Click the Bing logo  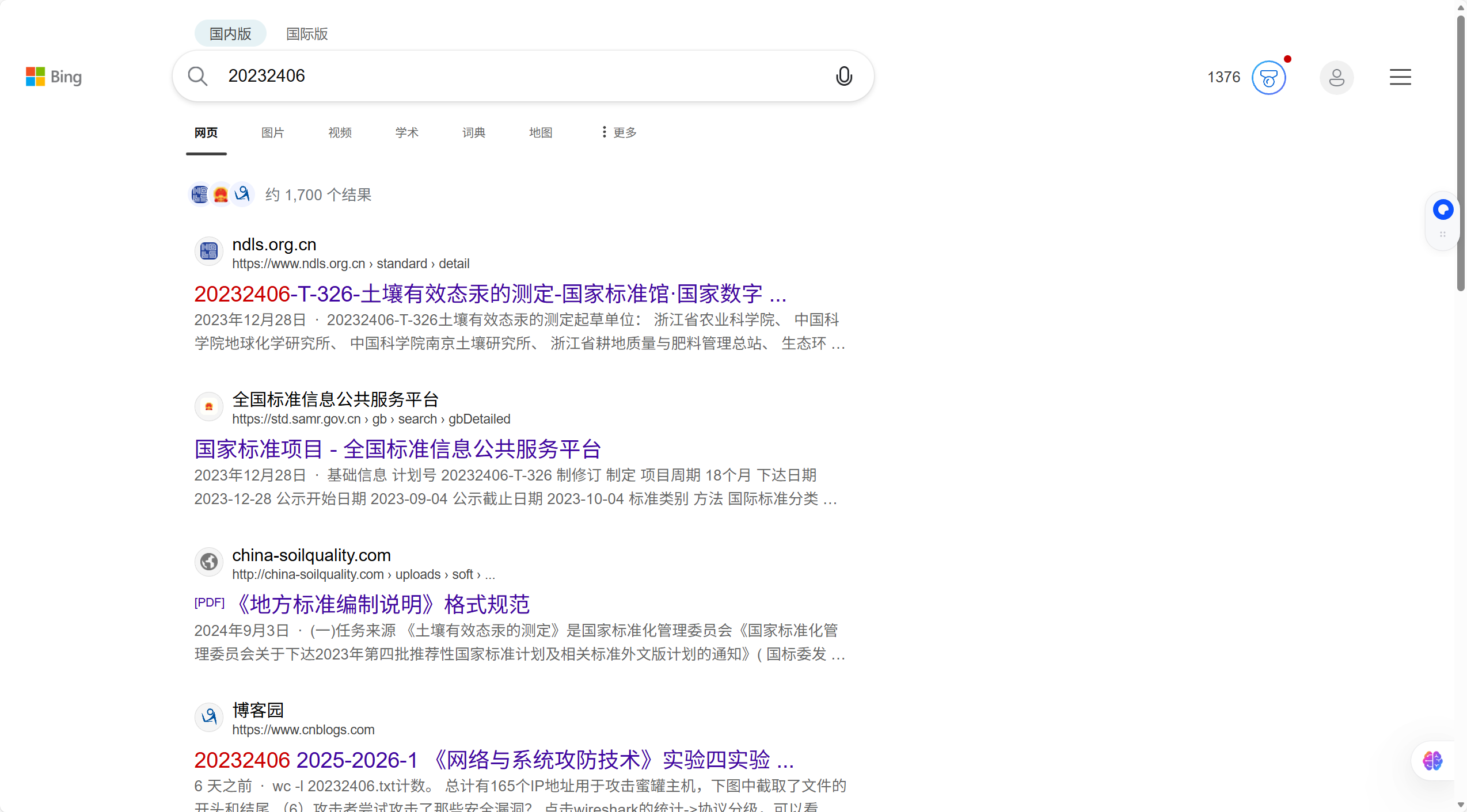[x=54, y=77]
